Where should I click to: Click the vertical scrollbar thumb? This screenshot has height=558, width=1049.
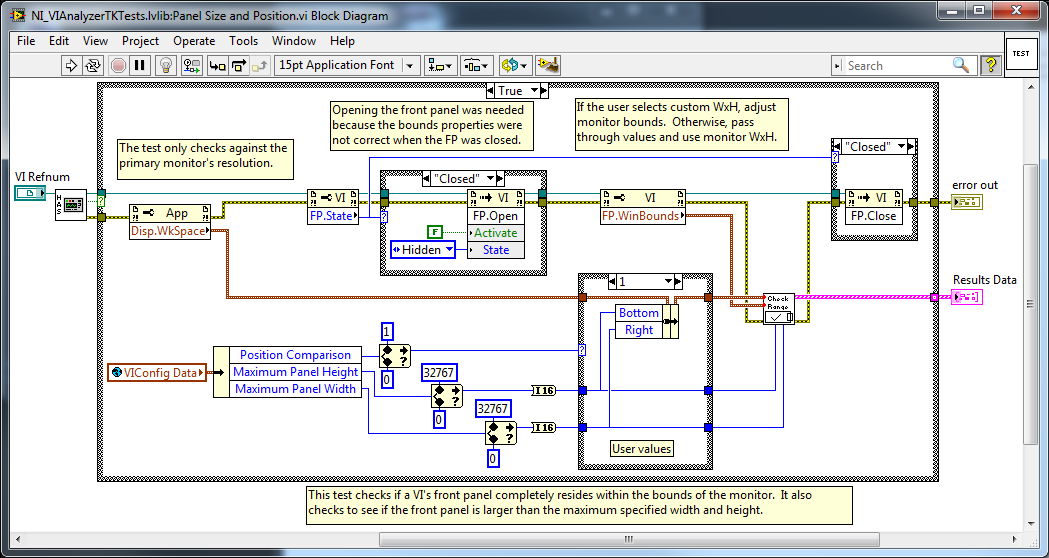pyautogui.click(x=1029, y=304)
